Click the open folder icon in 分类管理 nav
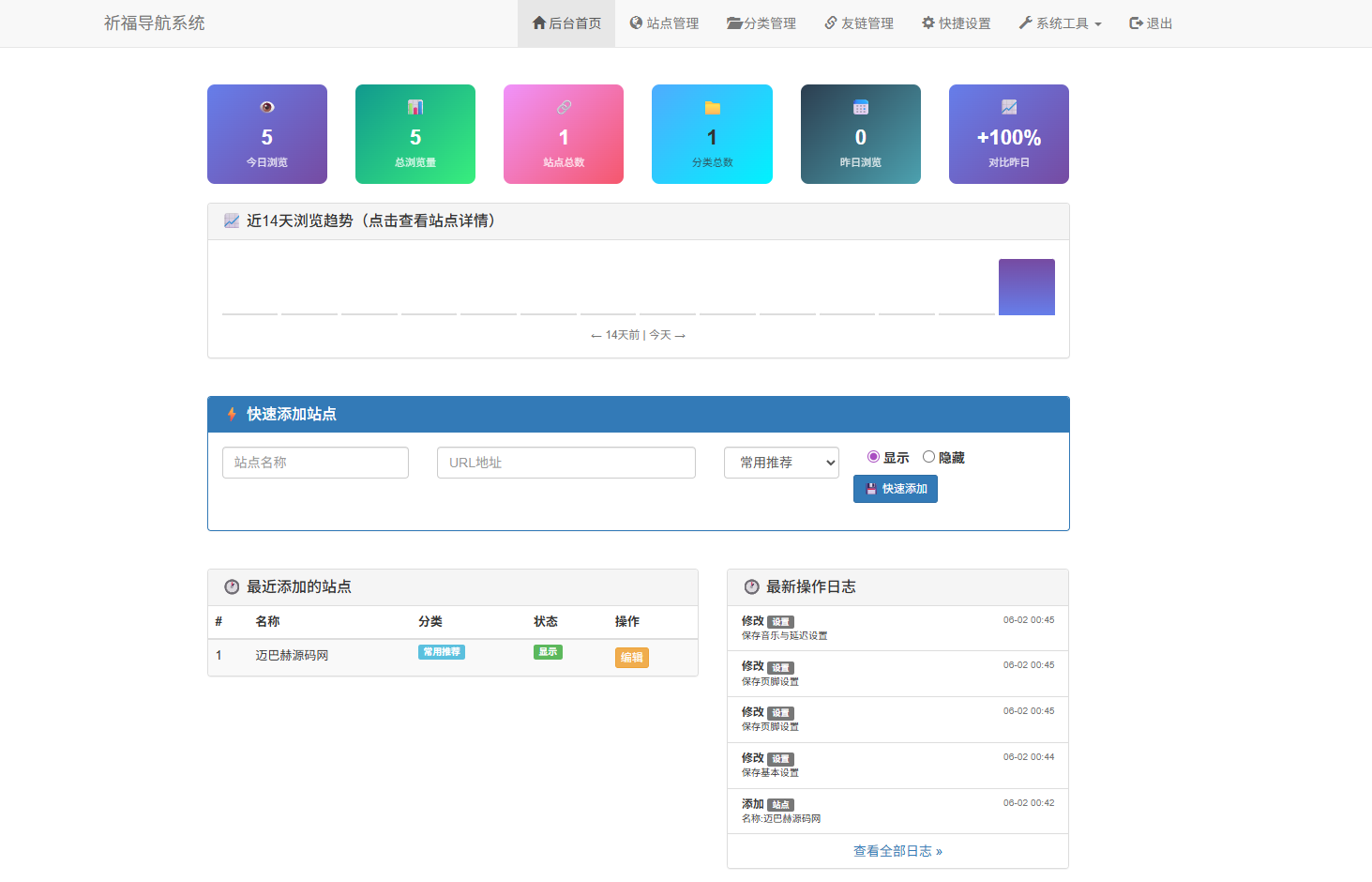Screen dimensions: 1372x882 click(734, 23)
